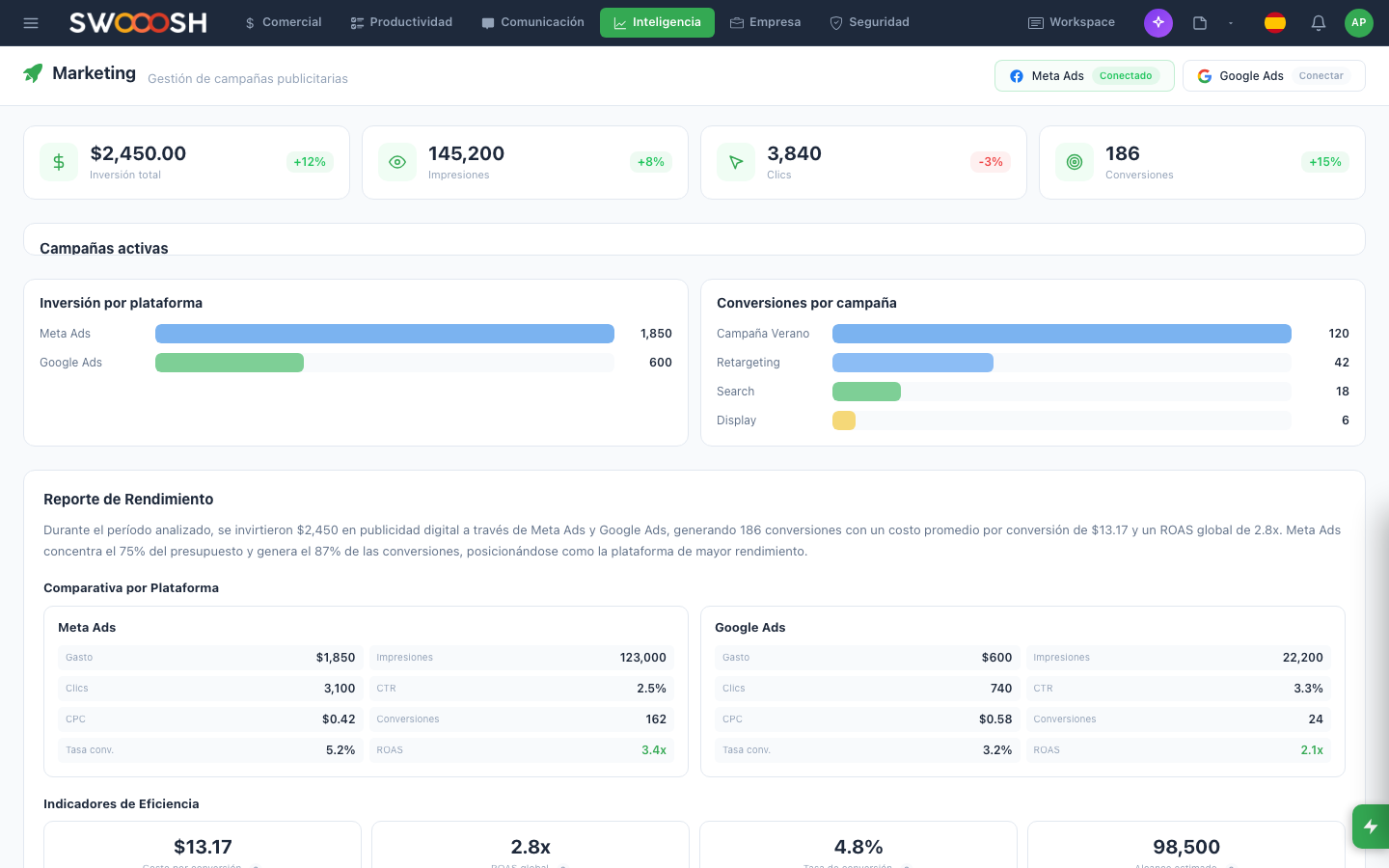Click the purple AI sparkle button

point(1157,23)
